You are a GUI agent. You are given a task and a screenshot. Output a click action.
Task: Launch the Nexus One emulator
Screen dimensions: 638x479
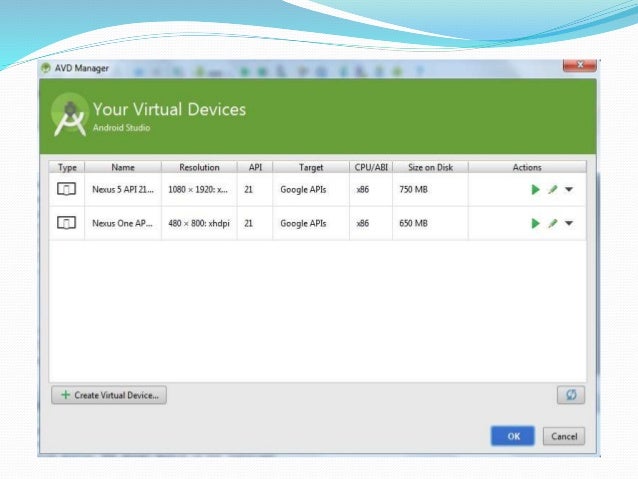click(x=535, y=223)
